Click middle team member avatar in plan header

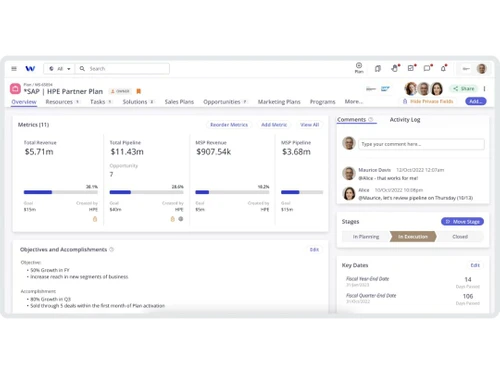pos(424,89)
